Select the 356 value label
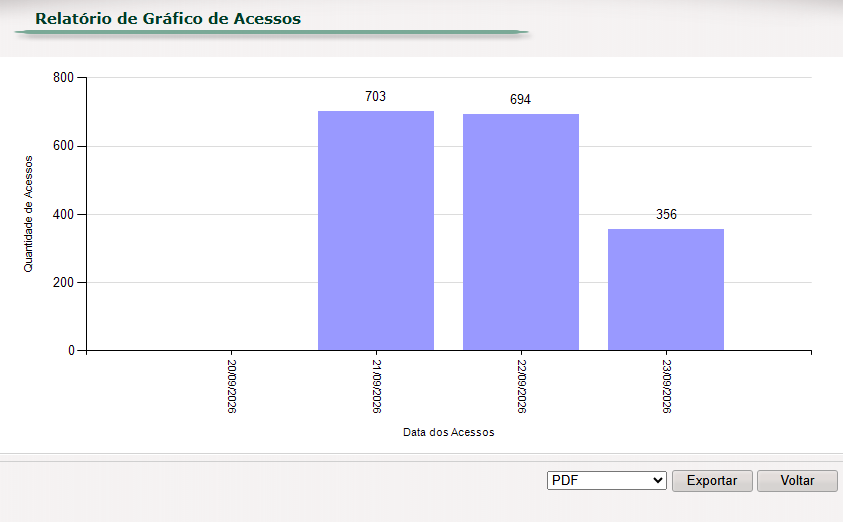 (666, 214)
